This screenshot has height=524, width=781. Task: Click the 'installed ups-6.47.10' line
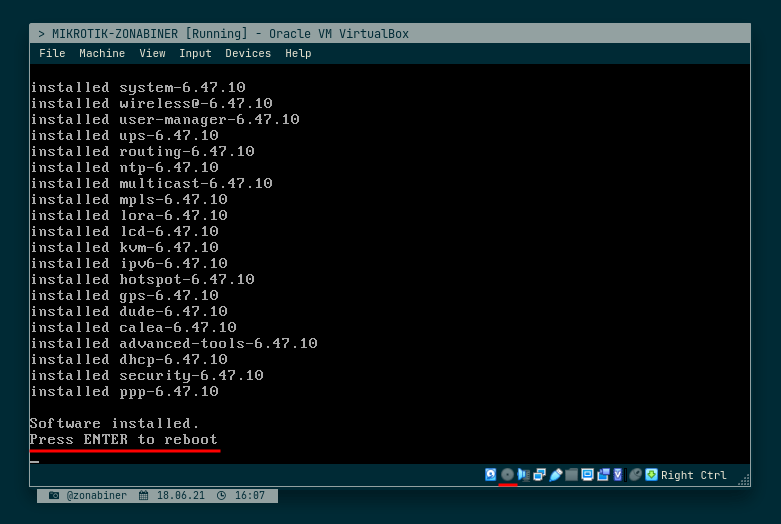point(125,135)
